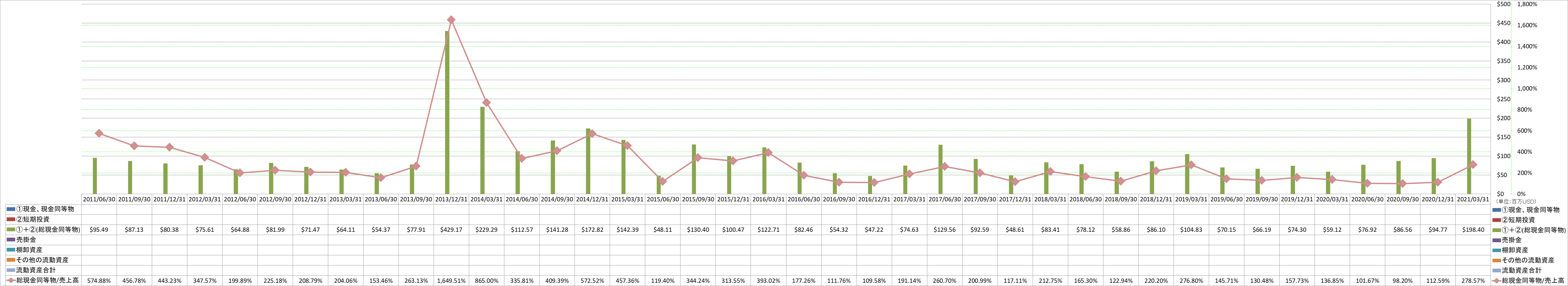Select the $95.49 value cell
This screenshot has height=286, width=1568.
[99, 229]
